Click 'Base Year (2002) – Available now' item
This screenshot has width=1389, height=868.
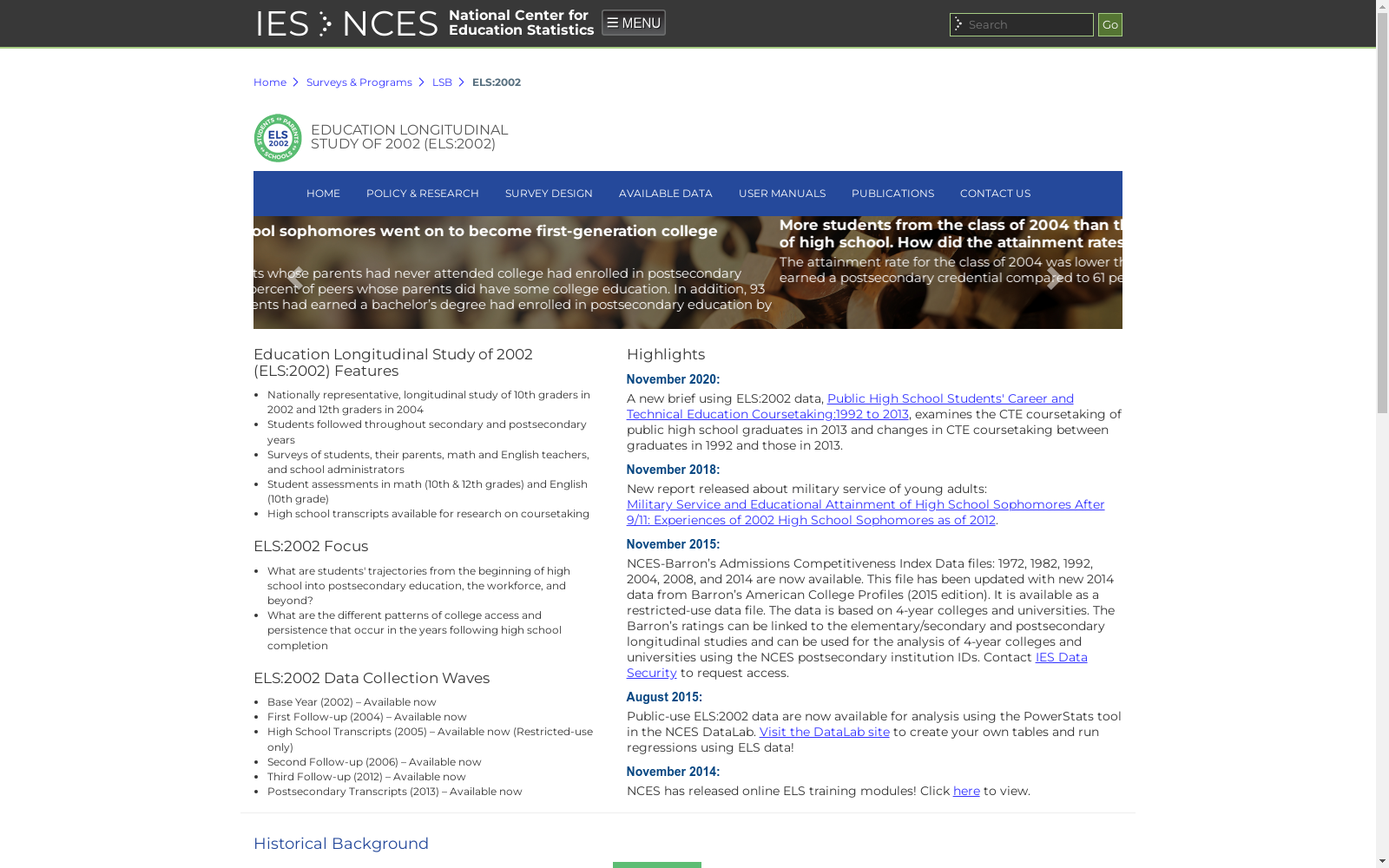352,702
